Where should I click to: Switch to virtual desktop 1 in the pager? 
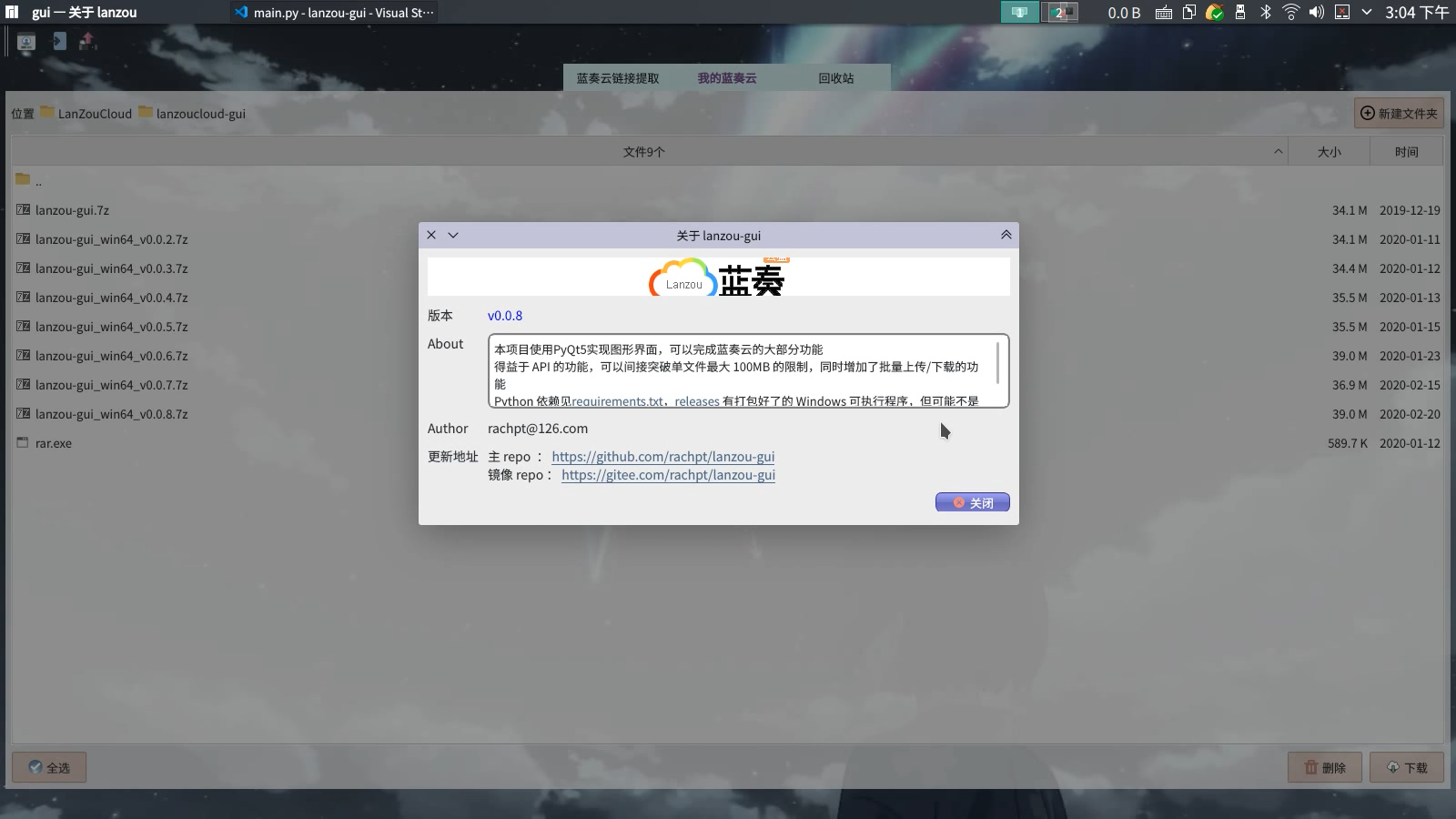(1019, 12)
